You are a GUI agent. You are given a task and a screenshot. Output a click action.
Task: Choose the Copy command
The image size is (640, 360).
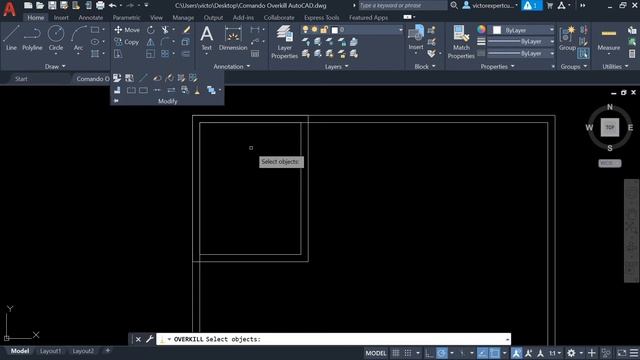click(x=127, y=42)
